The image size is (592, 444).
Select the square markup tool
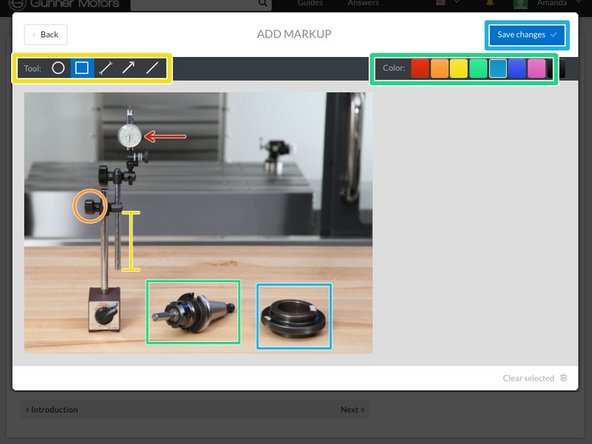coord(82,68)
